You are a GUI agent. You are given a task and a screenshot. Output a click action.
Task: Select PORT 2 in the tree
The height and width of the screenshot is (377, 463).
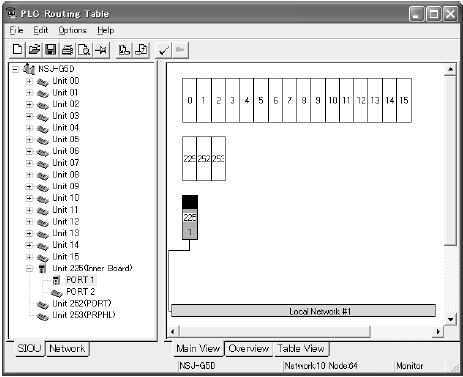tap(81, 292)
